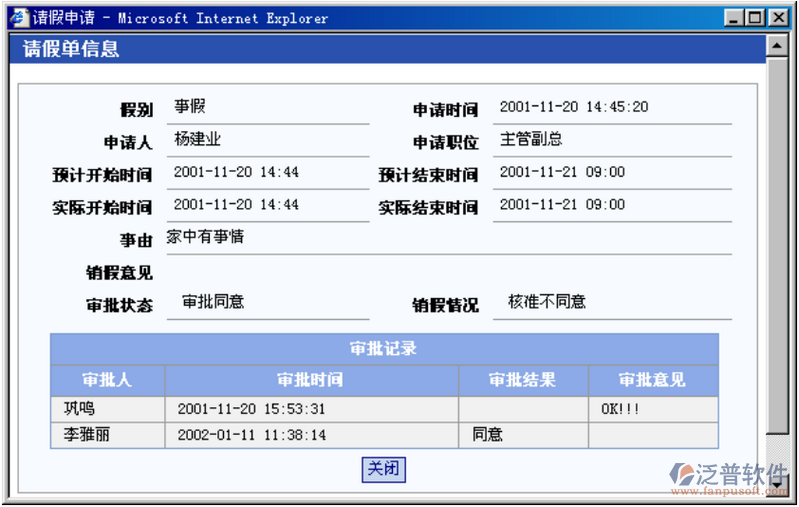Click the 审批人 column header
This screenshot has width=799, height=507.
107,380
